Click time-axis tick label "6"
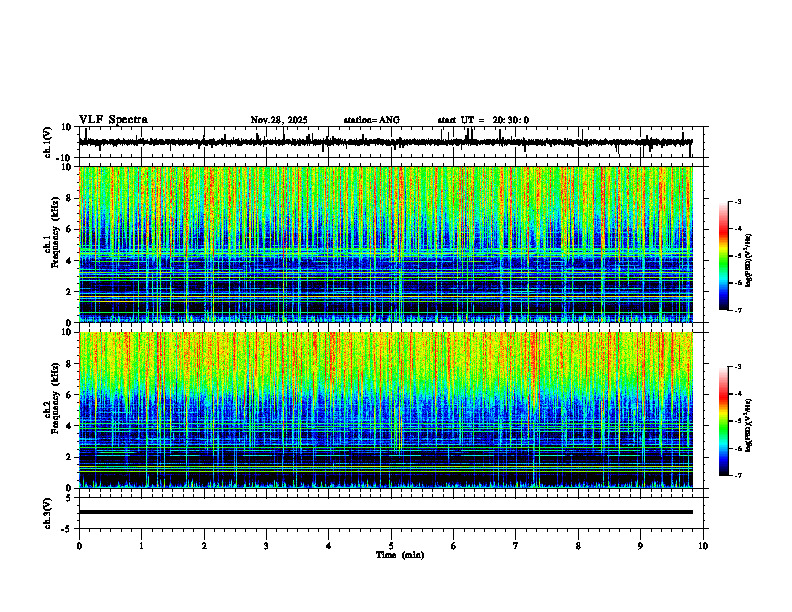This screenshot has height=612, width=792. (454, 546)
